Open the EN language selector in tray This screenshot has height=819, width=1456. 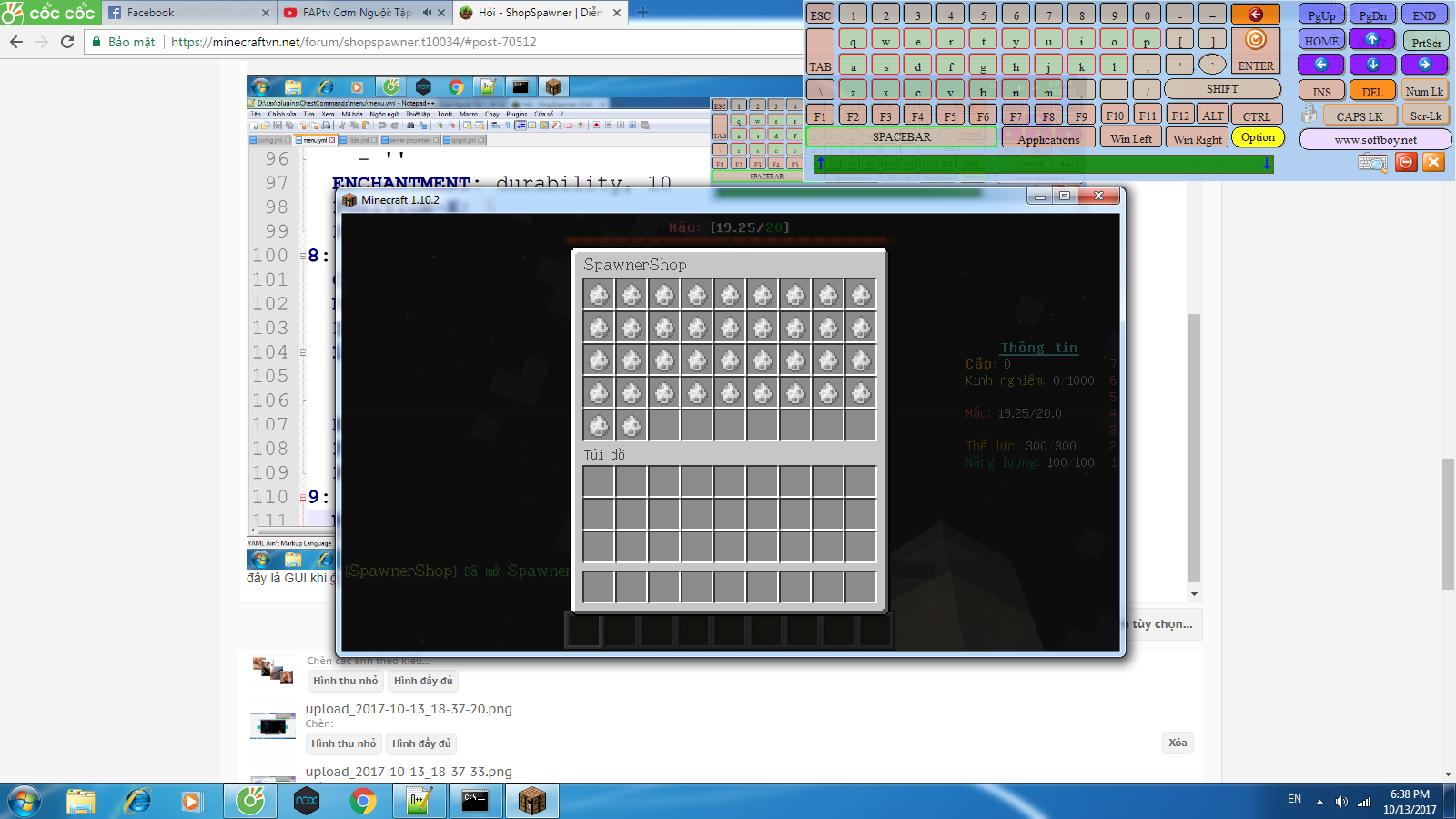point(1294,799)
